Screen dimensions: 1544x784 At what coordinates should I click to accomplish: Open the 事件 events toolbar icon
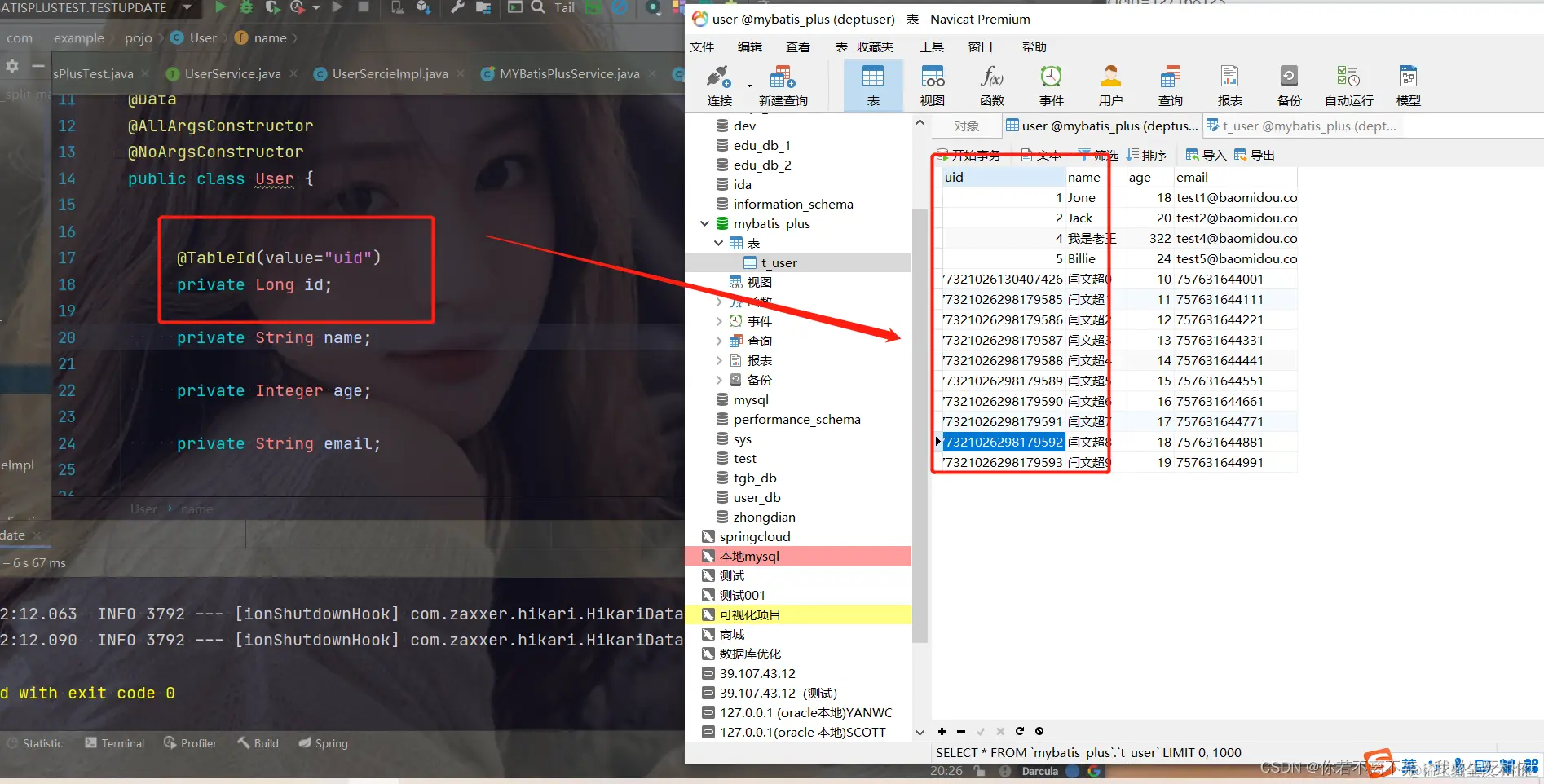(x=1052, y=86)
